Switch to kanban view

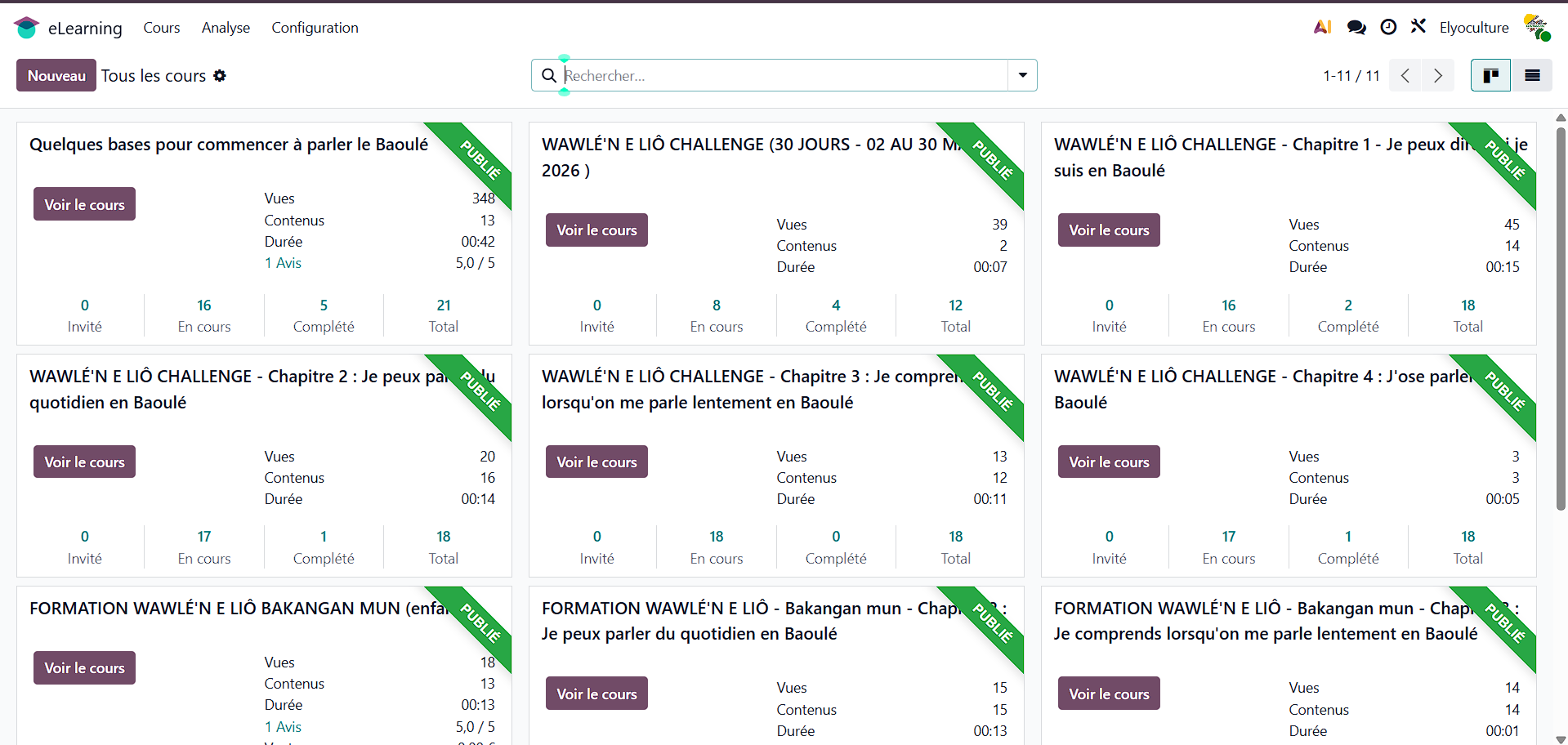pyautogui.click(x=1491, y=75)
